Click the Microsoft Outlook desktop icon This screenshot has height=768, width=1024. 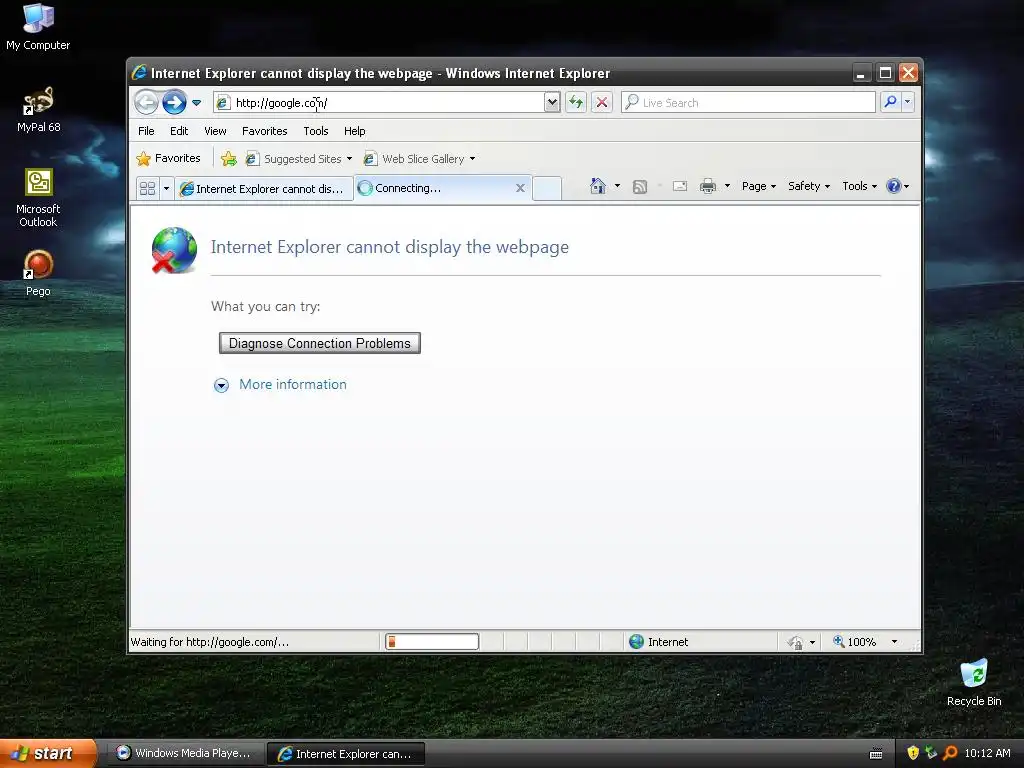click(x=38, y=198)
